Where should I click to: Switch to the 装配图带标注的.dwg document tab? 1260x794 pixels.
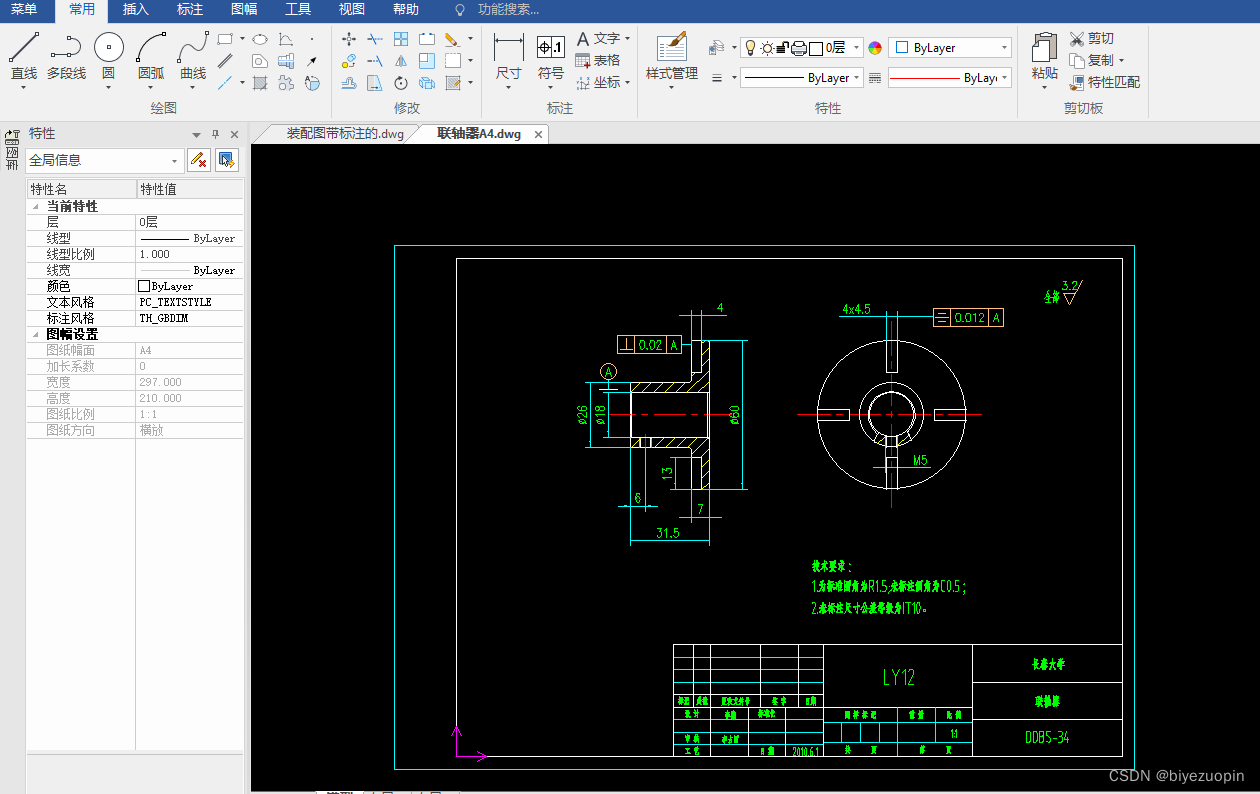(x=345, y=134)
